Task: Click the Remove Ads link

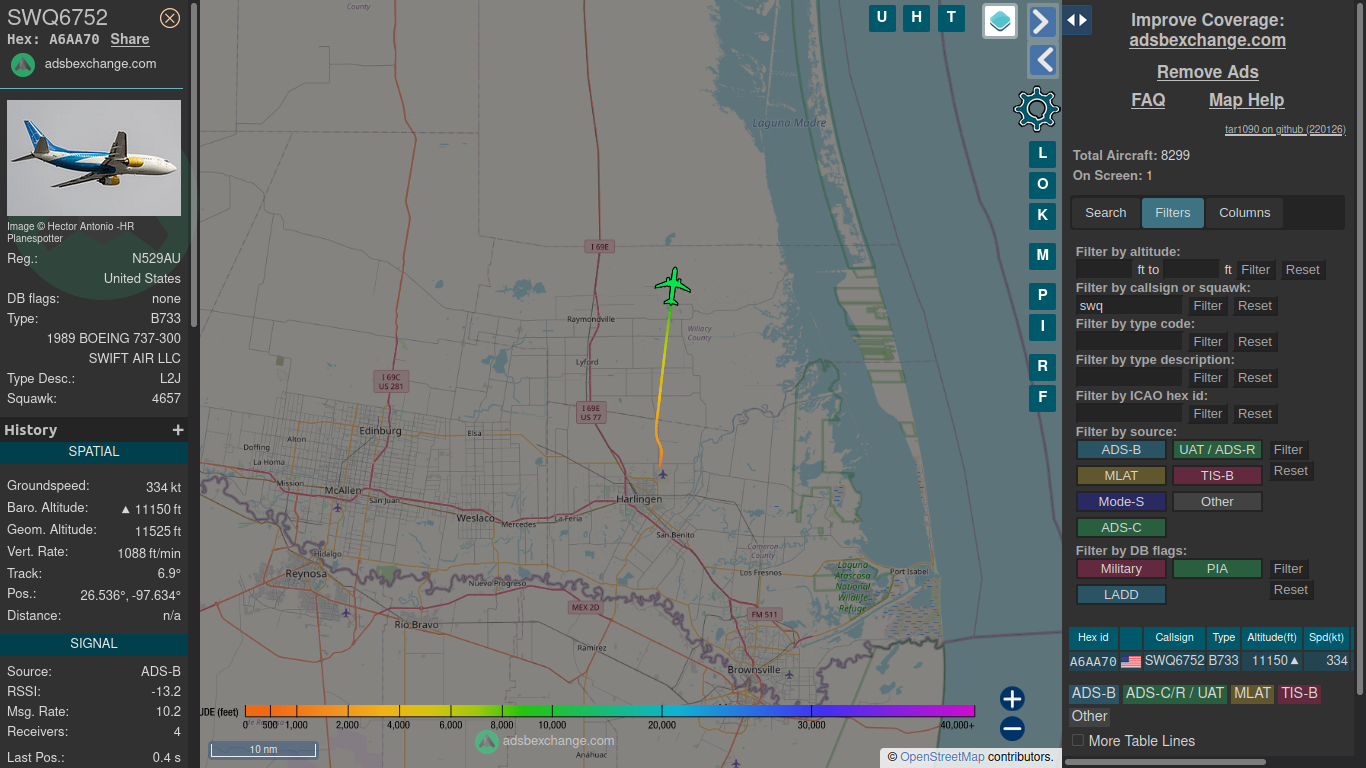Action: (1207, 72)
